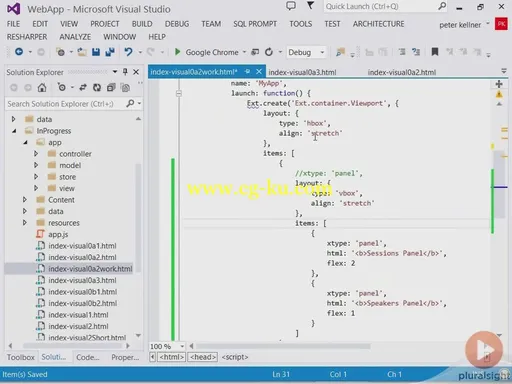Switch to the Code... panel tab
Image resolution: width=512 pixels, height=384 pixels.
pos(88,357)
